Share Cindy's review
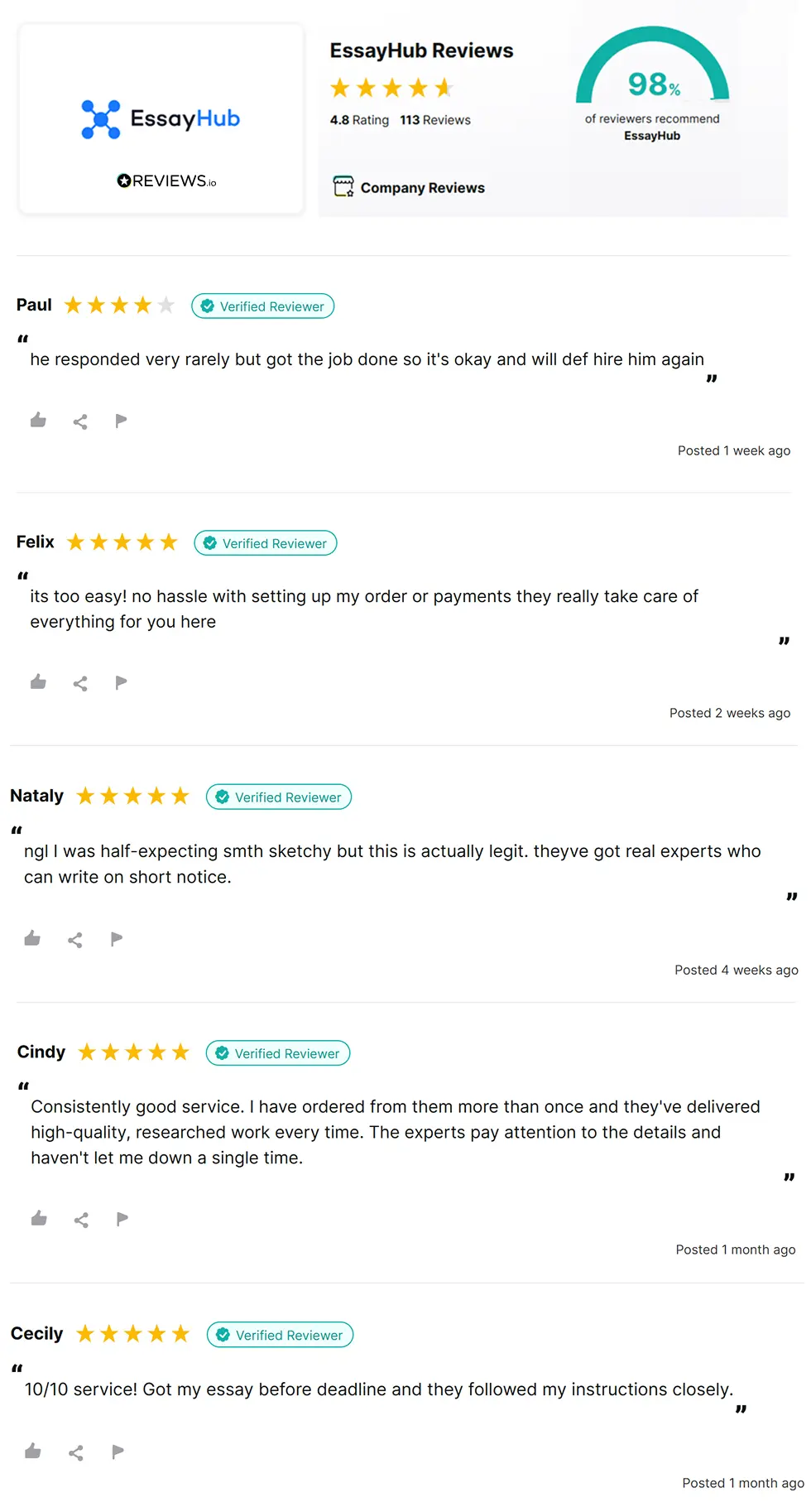 click(81, 1220)
